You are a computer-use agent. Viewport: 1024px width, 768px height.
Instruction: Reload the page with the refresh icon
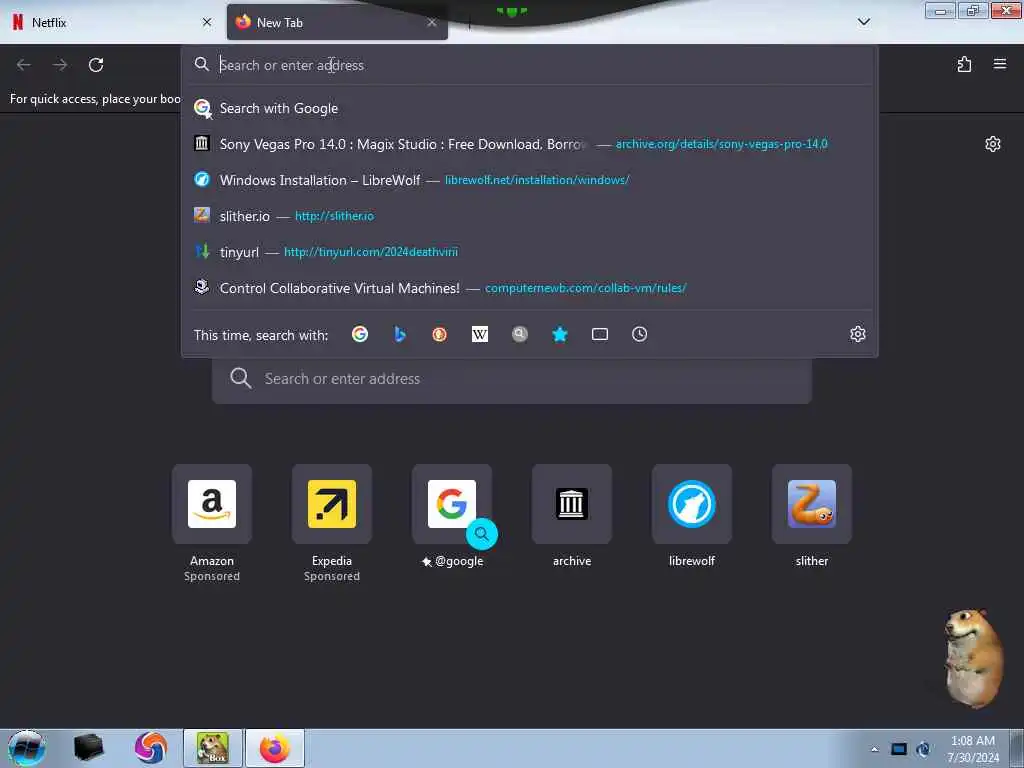pyautogui.click(x=96, y=65)
